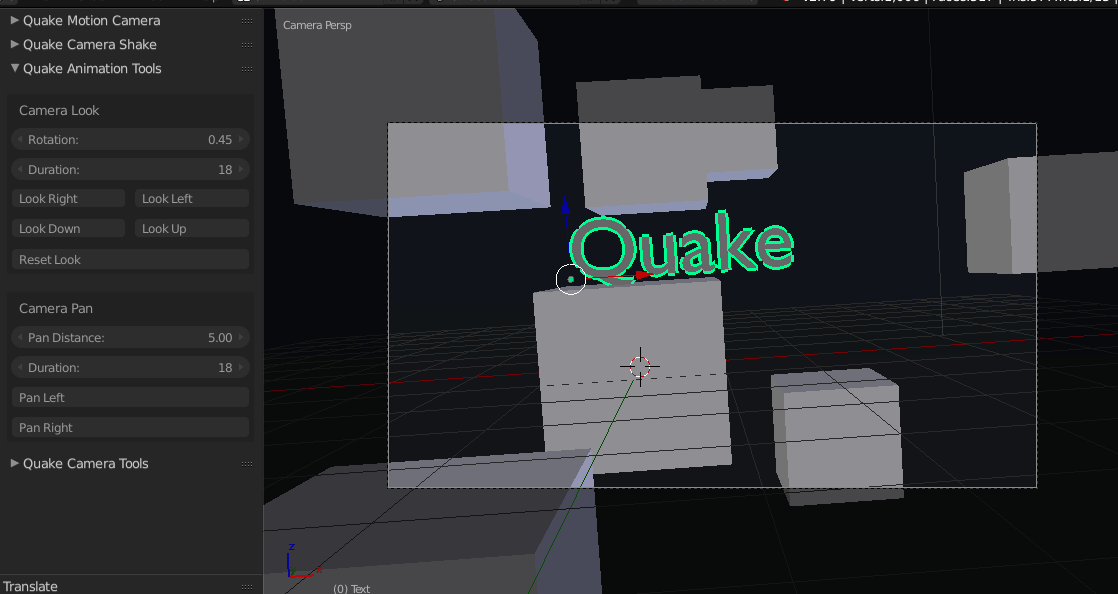Expand the Translate panel at bottom left
The height and width of the screenshot is (594, 1118).
click(30, 586)
